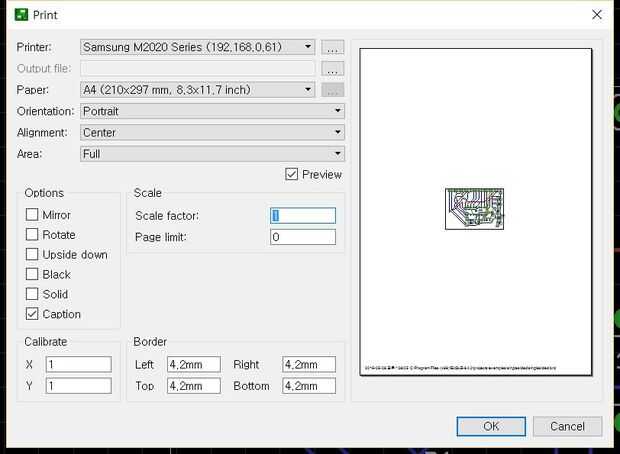The height and width of the screenshot is (454, 620).
Task: Click the browse button next to Output file
Action: (333, 68)
